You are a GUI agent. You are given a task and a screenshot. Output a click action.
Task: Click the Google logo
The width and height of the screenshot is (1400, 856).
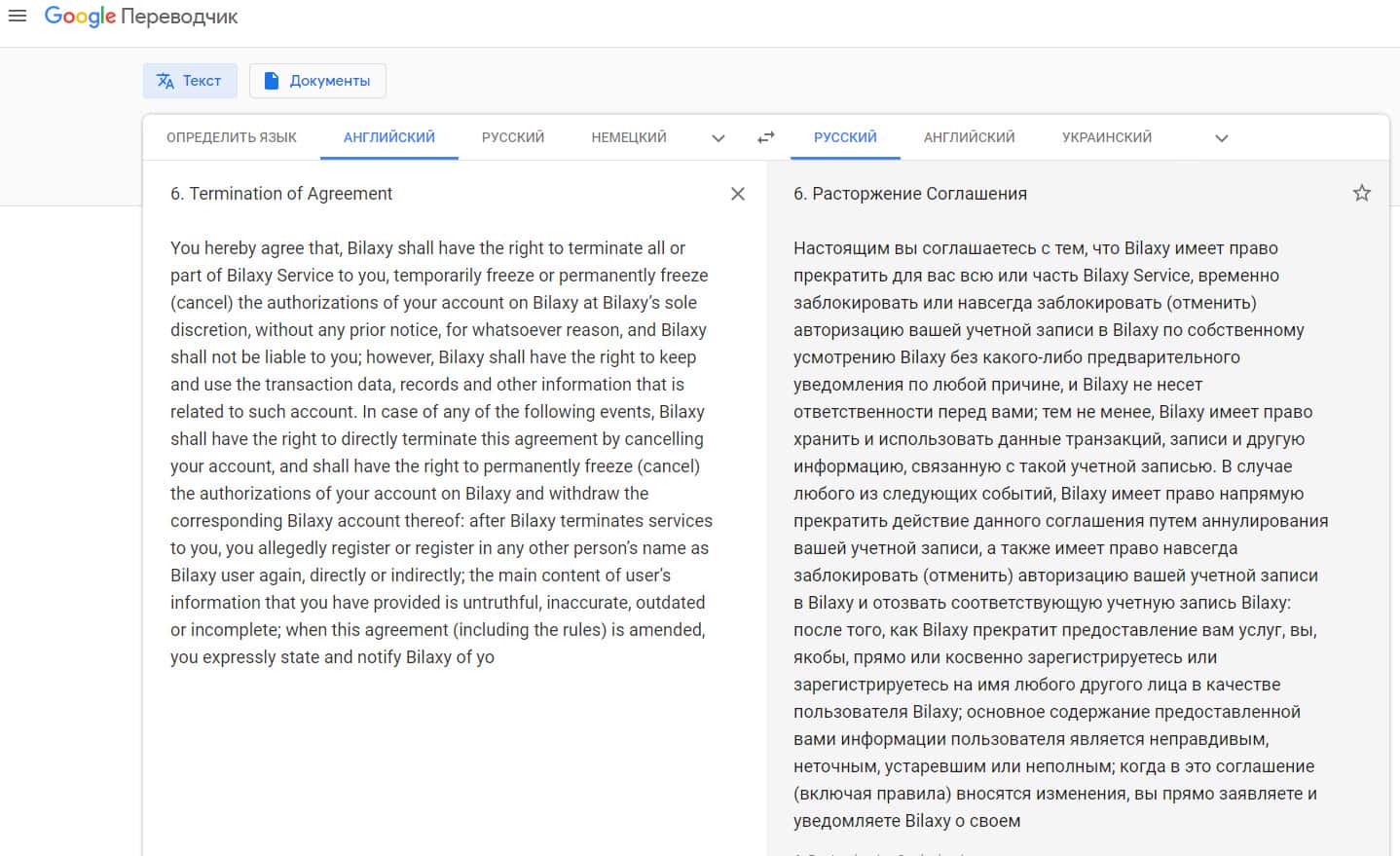[80, 17]
